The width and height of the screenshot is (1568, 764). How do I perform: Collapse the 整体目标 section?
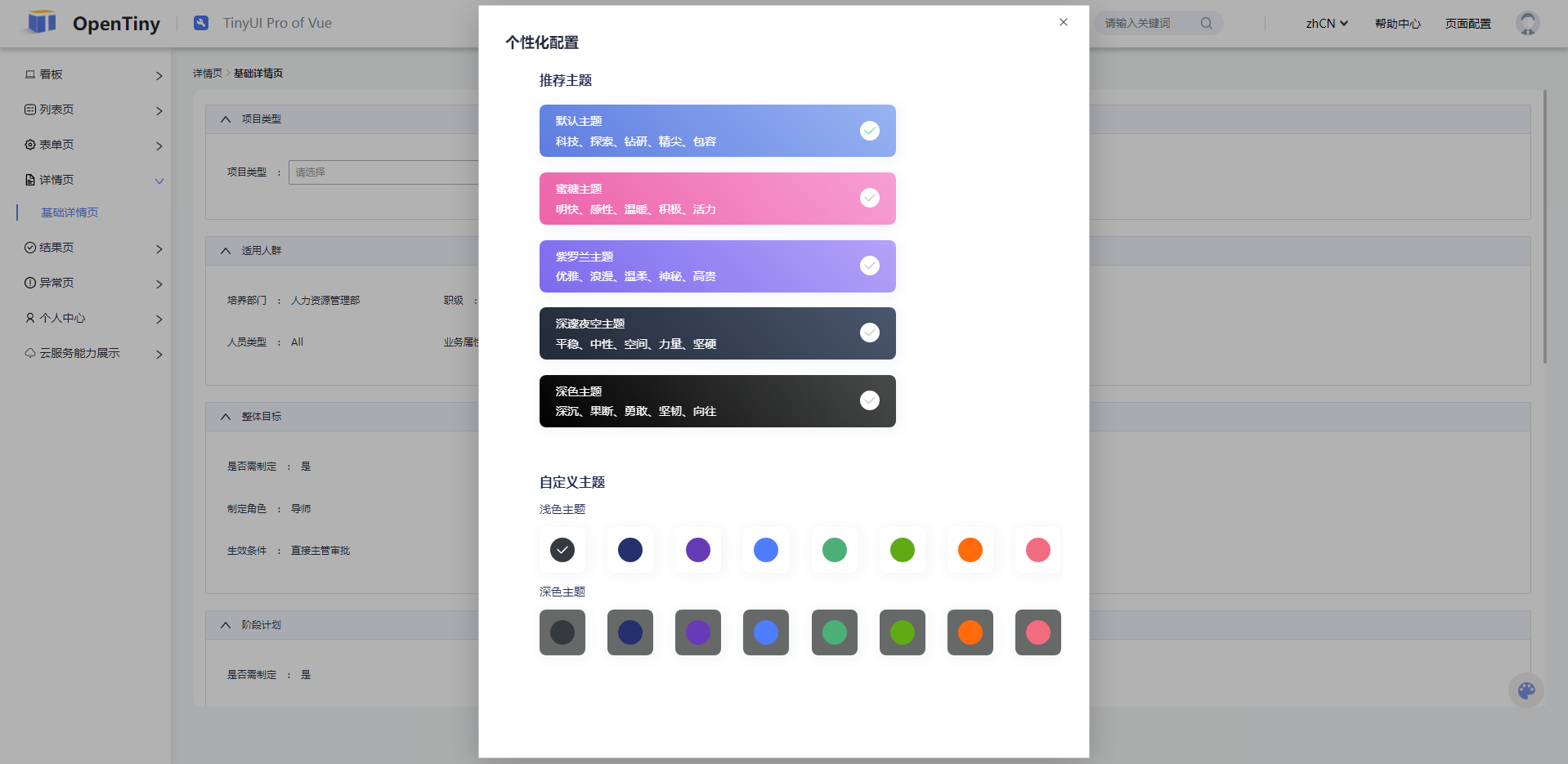click(226, 417)
